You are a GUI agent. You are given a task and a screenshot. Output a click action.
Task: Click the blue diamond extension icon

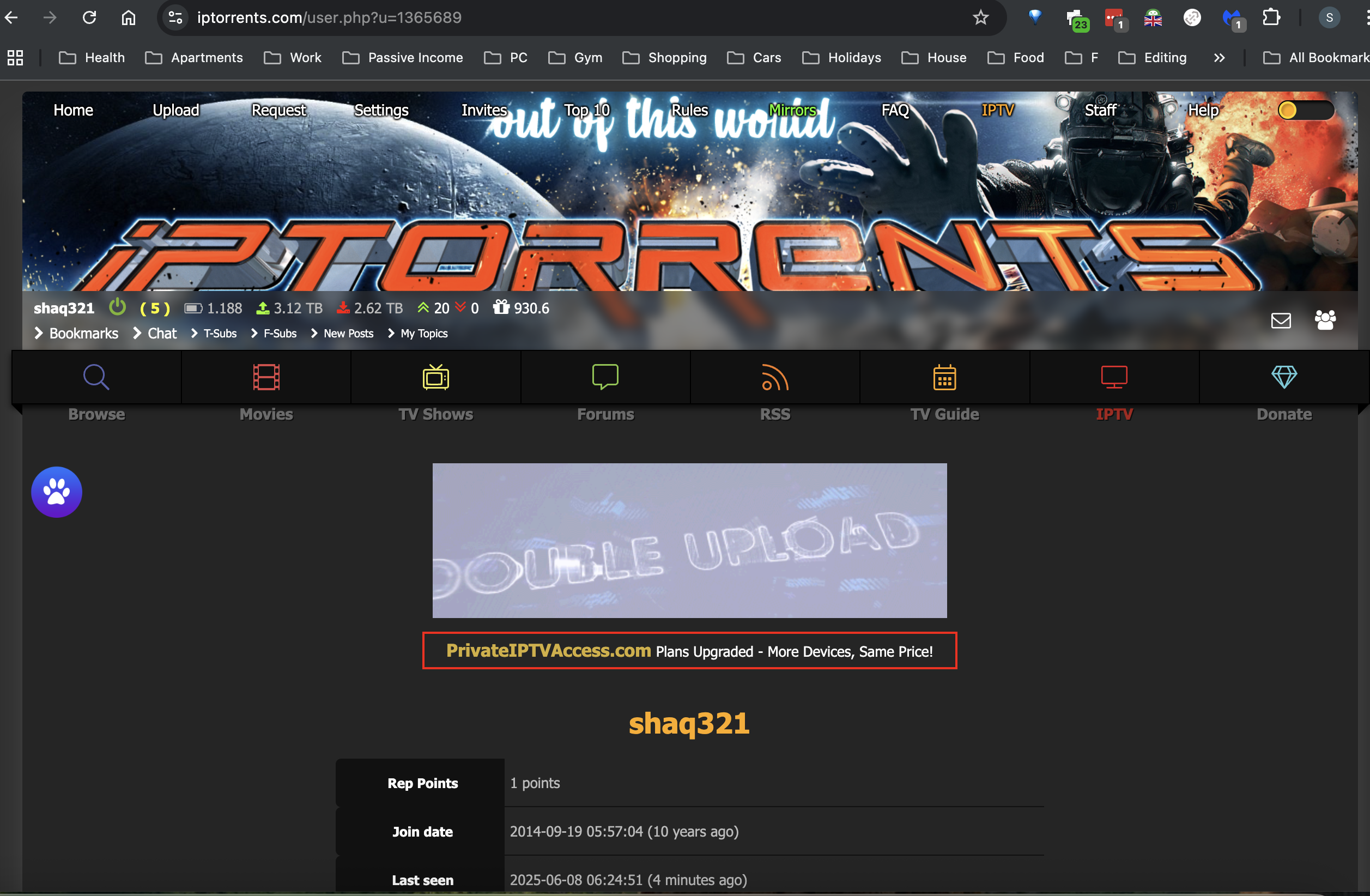coord(1035,17)
